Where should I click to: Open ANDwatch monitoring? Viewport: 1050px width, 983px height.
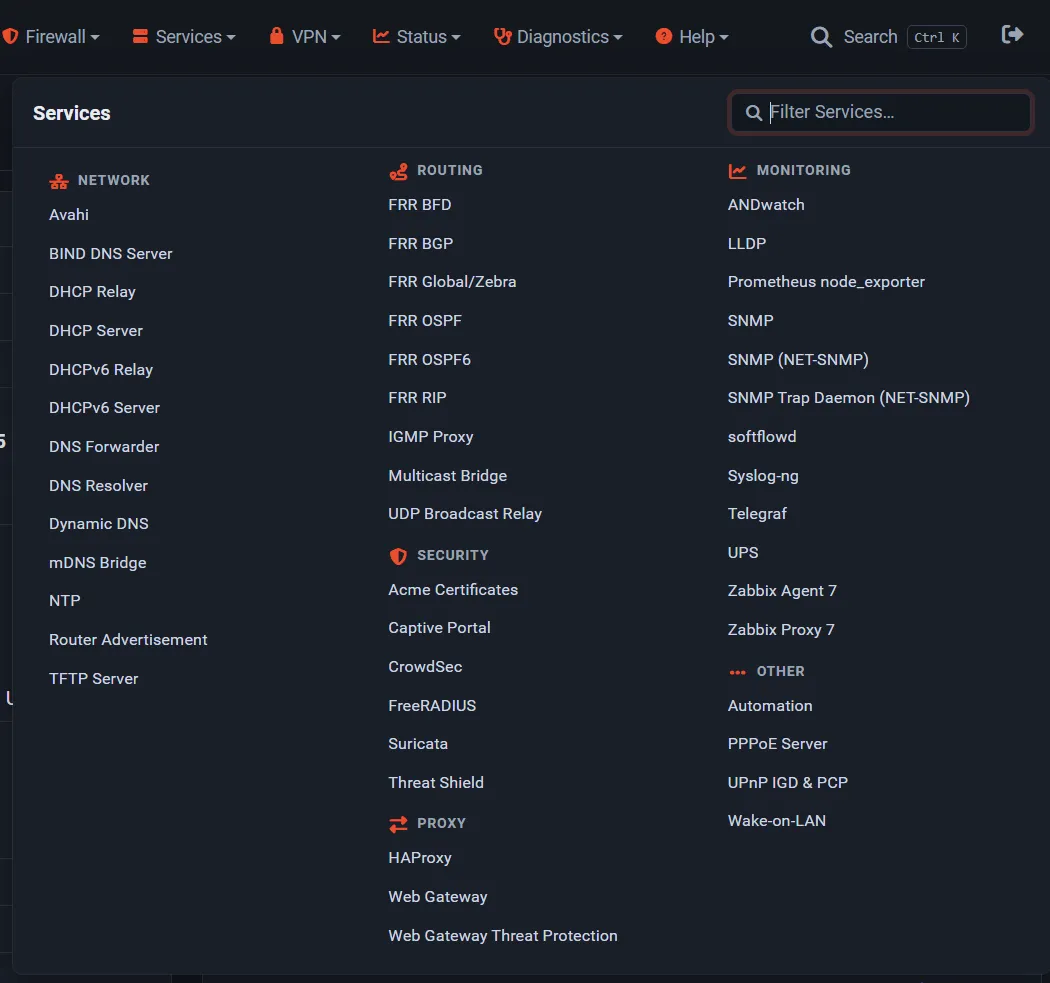pyautogui.click(x=766, y=205)
